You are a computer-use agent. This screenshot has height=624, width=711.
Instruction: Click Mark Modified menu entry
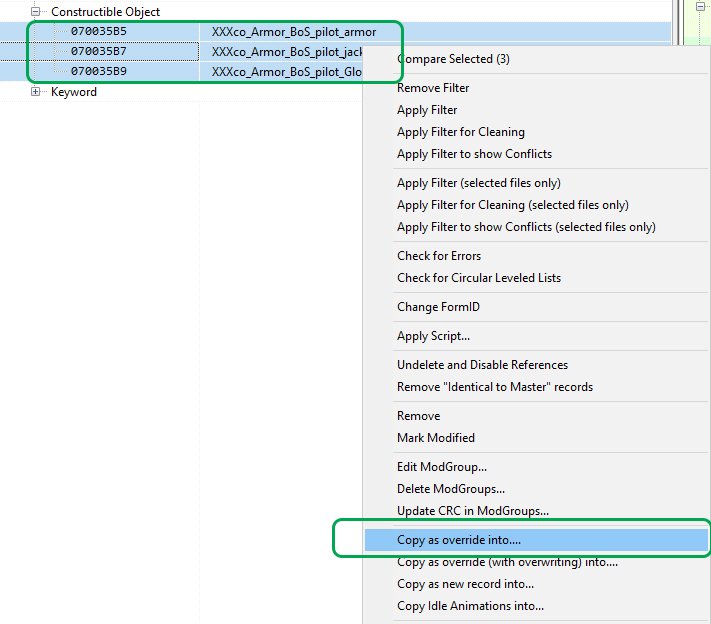tap(436, 438)
